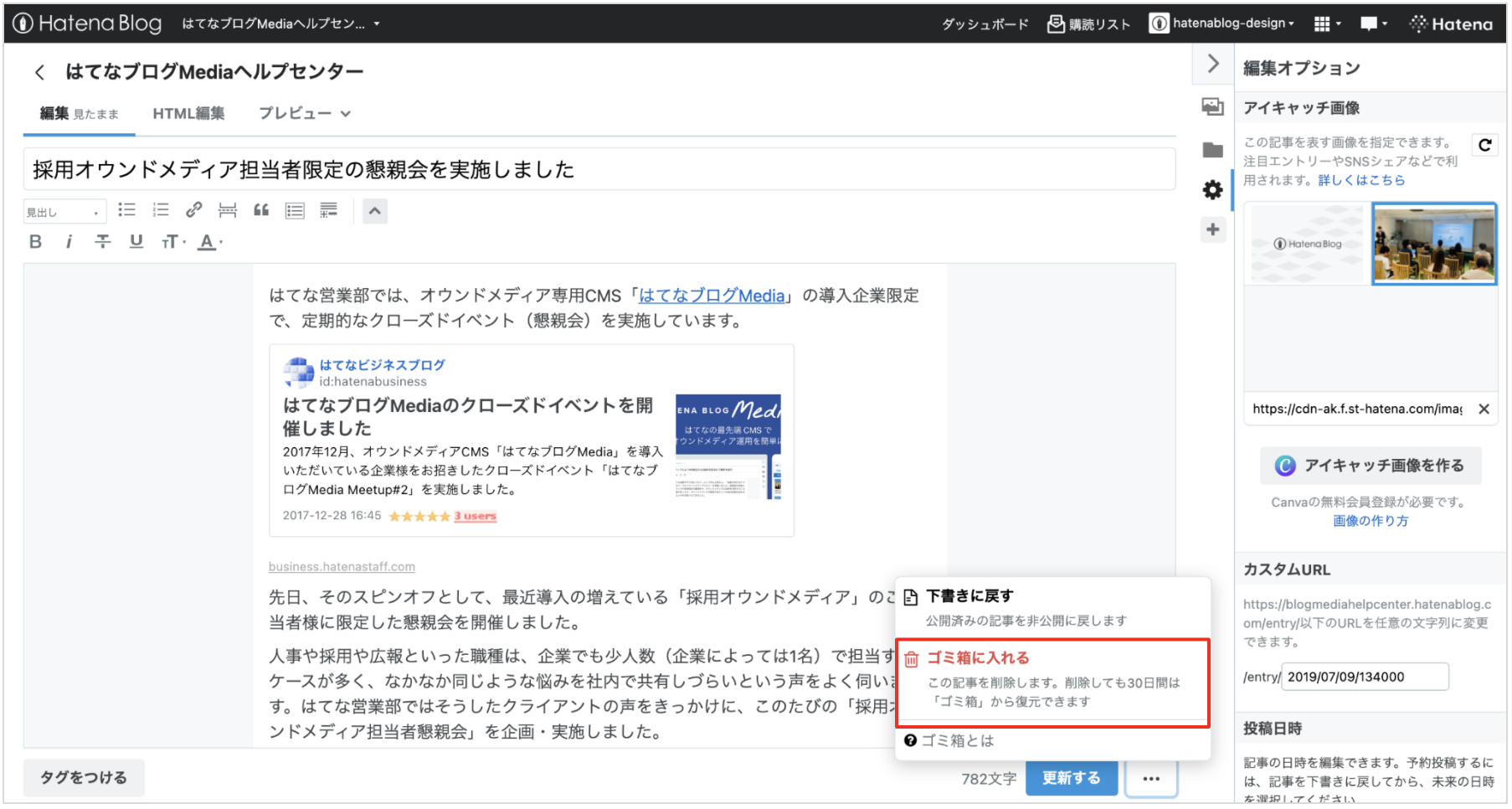Collapse the toolbar with the up chevron

click(375, 211)
